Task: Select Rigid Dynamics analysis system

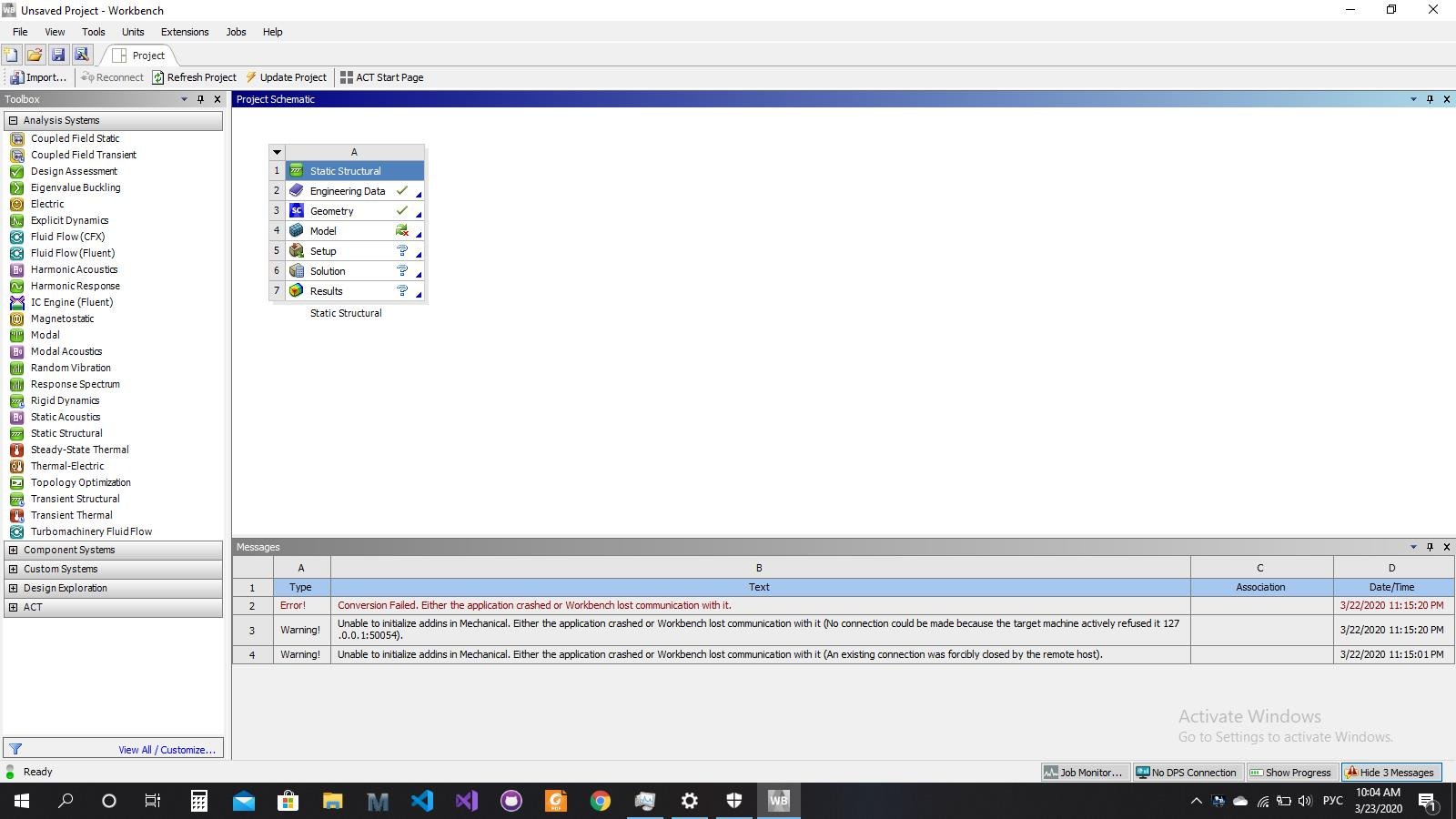Action: (65, 400)
